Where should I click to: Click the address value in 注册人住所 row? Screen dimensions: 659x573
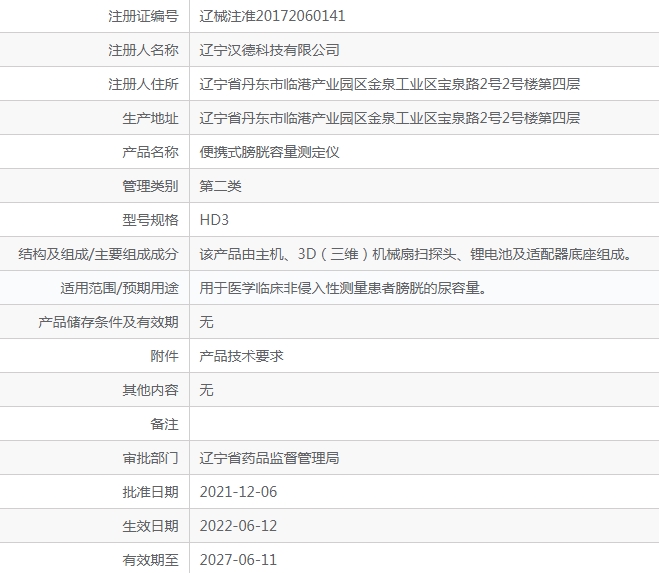(390, 84)
